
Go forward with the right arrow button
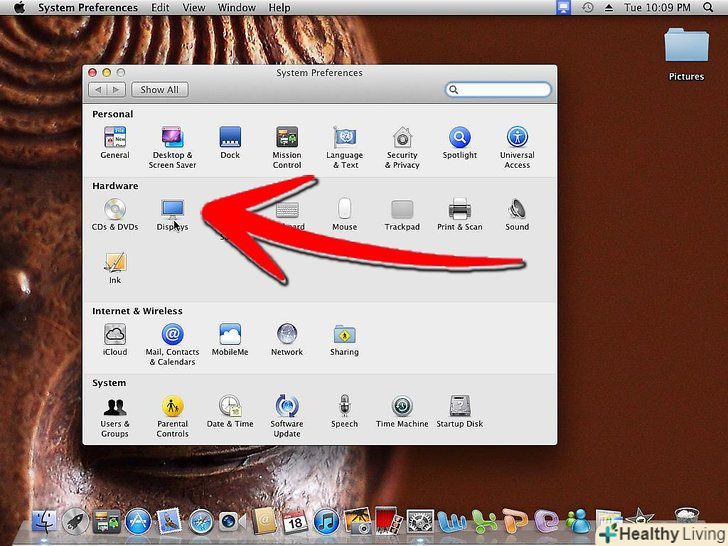tap(116, 90)
